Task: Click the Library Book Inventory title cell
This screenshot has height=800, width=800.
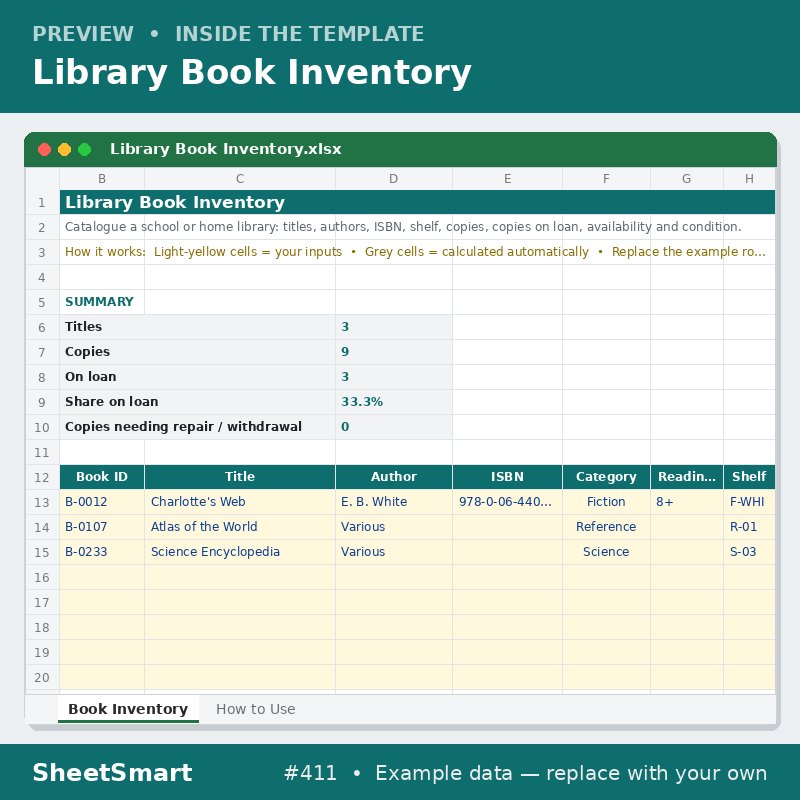Action: tap(417, 203)
